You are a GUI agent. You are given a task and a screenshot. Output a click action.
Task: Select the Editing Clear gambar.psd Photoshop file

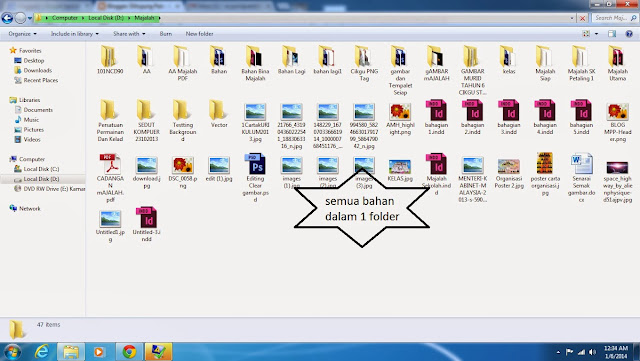[x=255, y=178]
